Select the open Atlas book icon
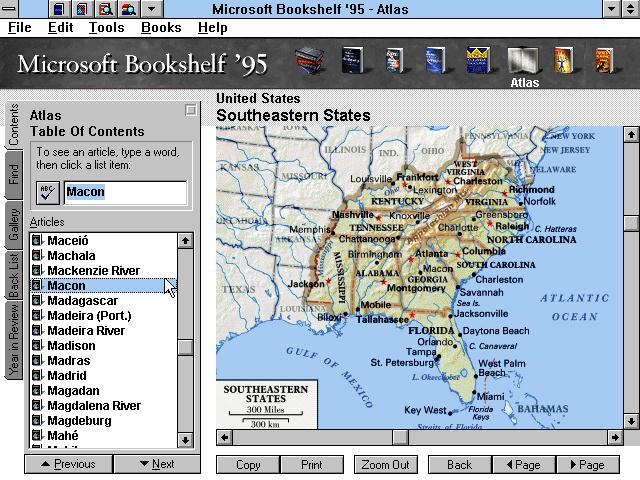This screenshot has height=480, width=640. (x=523, y=61)
